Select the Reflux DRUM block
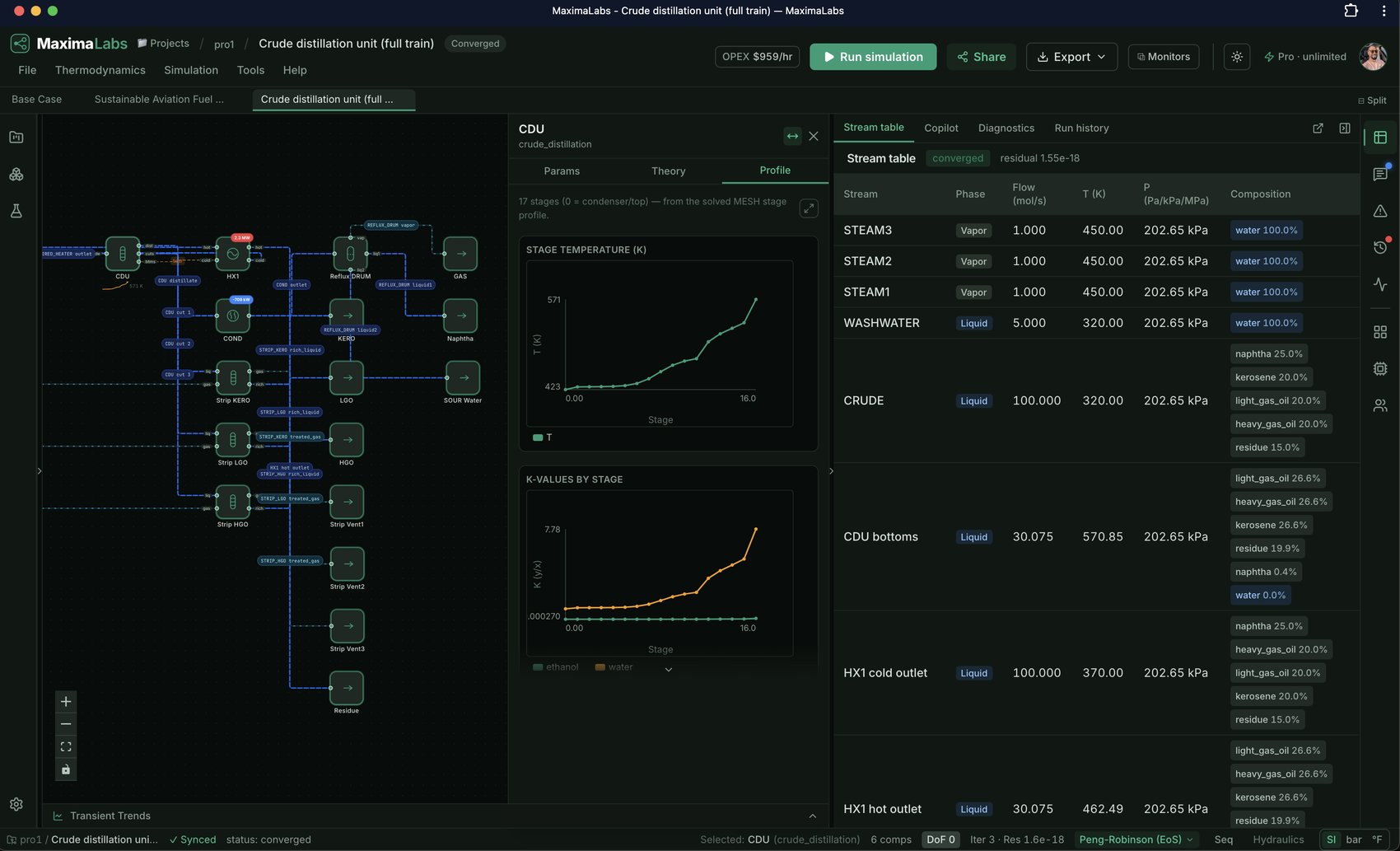1400x851 pixels. tap(350, 253)
